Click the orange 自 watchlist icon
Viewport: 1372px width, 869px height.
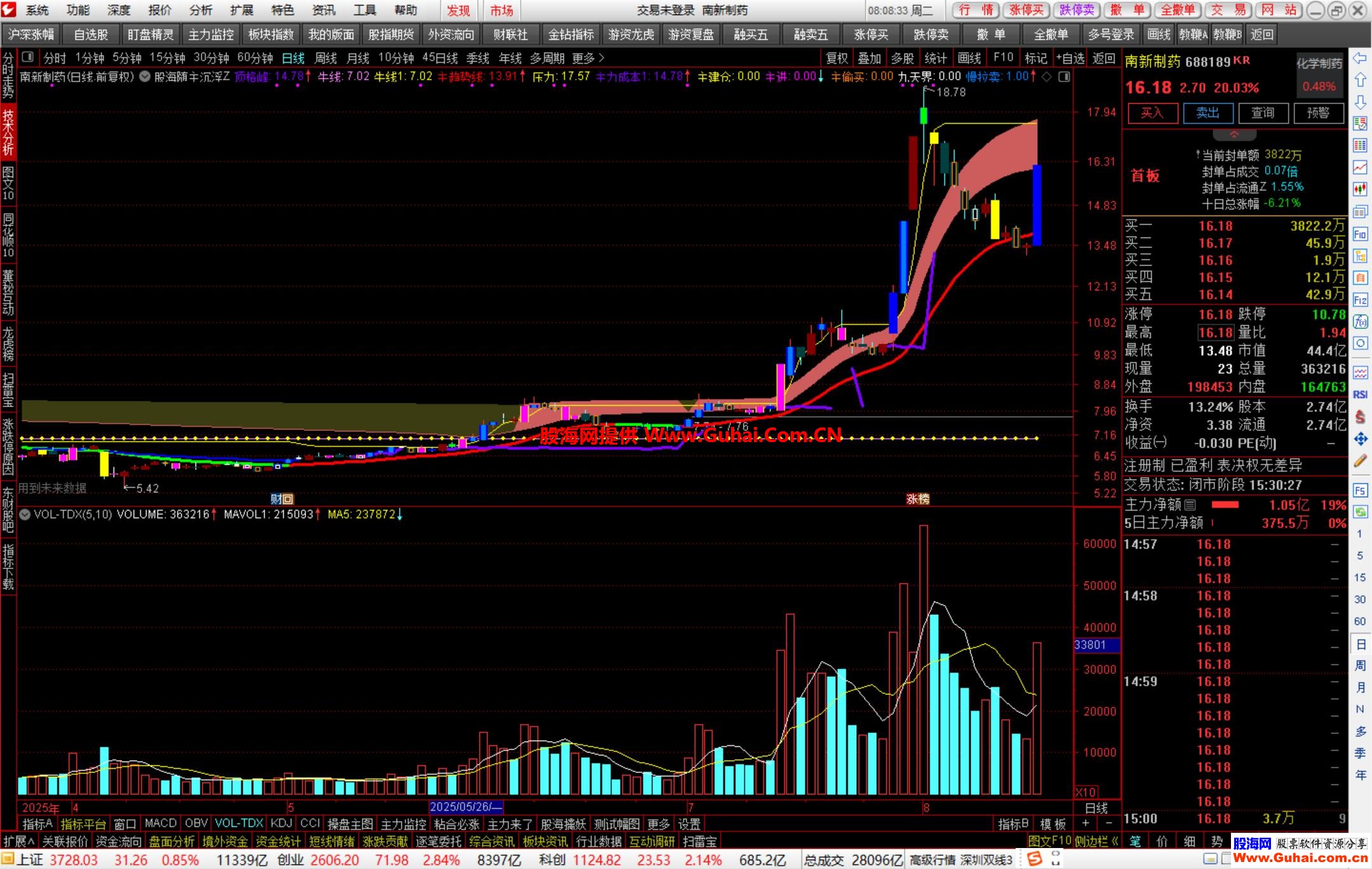pos(1360,278)
